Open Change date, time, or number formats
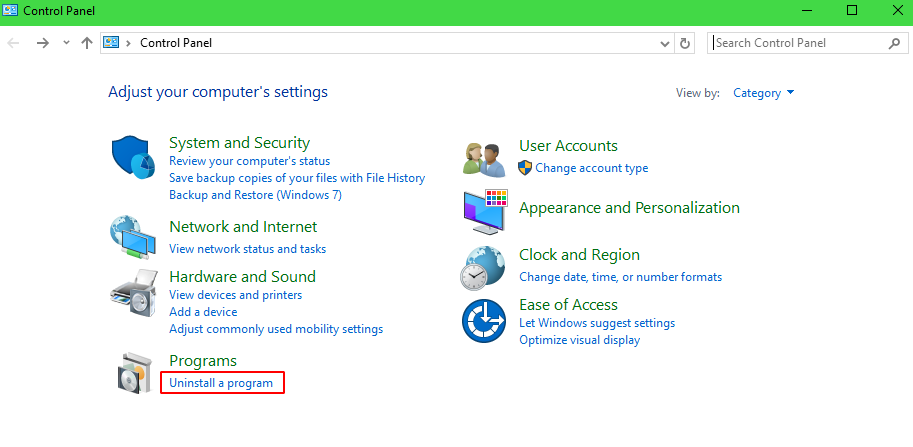The image size is (913, 447). point(621,277)
